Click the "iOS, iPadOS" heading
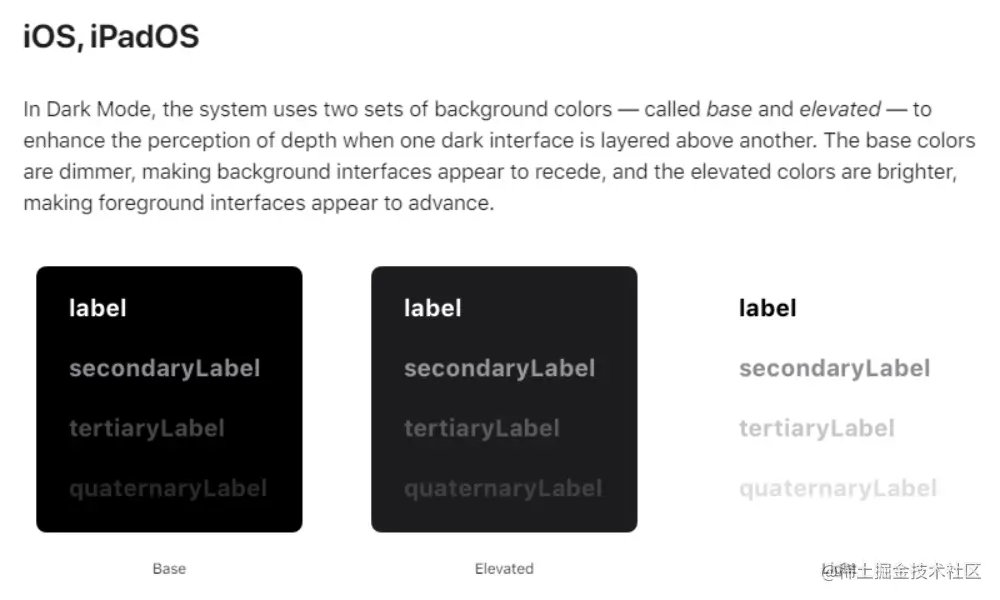1000x600 pixels. [111, 38]
